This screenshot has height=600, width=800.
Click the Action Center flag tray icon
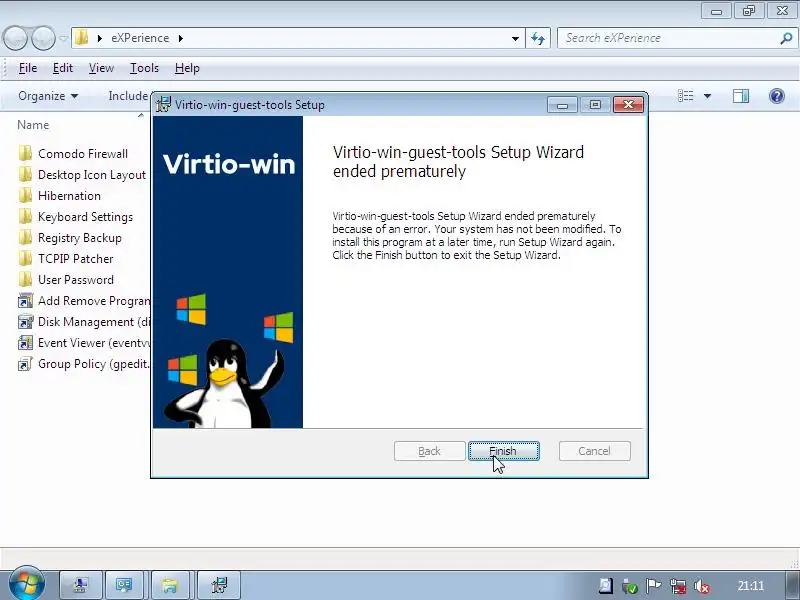tap(653, 586)
